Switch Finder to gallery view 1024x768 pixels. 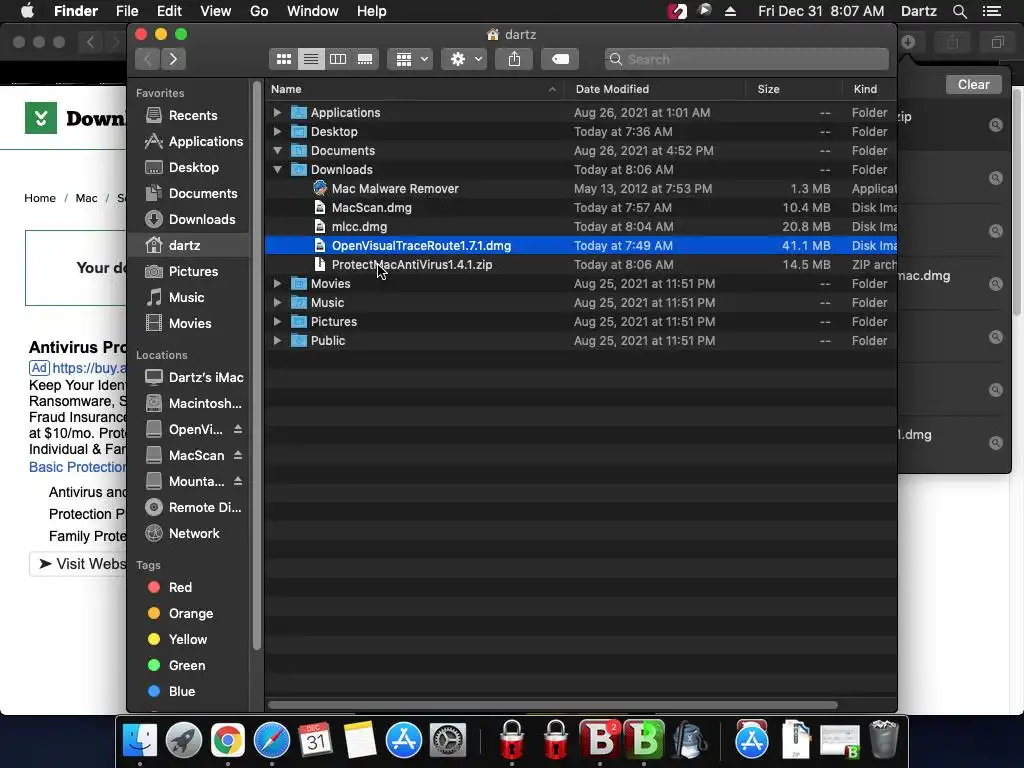click(365, 59)
